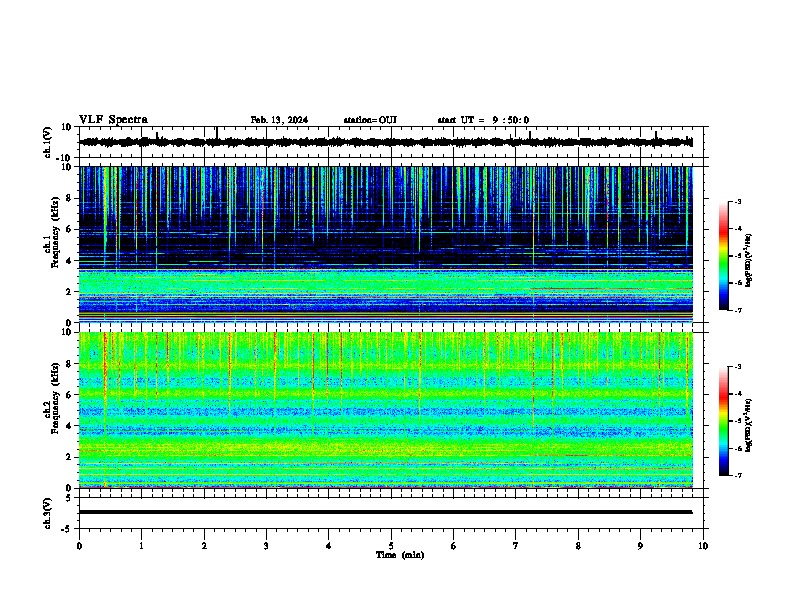Click the "VLF Spectra" plot title
This screenshot has height=612, width=792.
tap(113, 120)
